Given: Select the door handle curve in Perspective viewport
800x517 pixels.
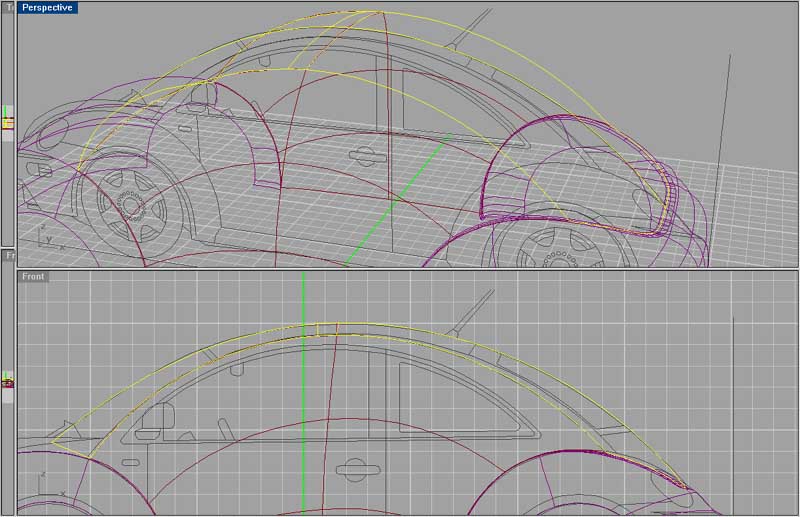Looking at the screenshot, I should 367,156.
